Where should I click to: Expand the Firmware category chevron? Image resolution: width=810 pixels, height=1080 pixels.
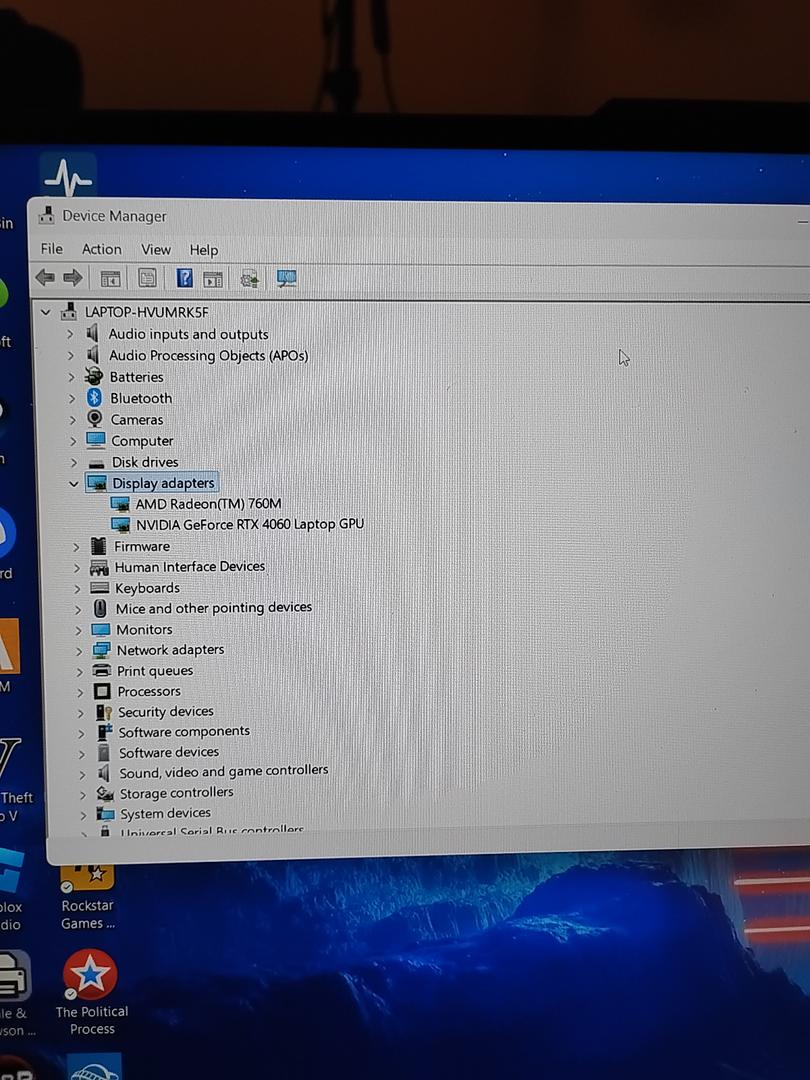tap(76, 547)
